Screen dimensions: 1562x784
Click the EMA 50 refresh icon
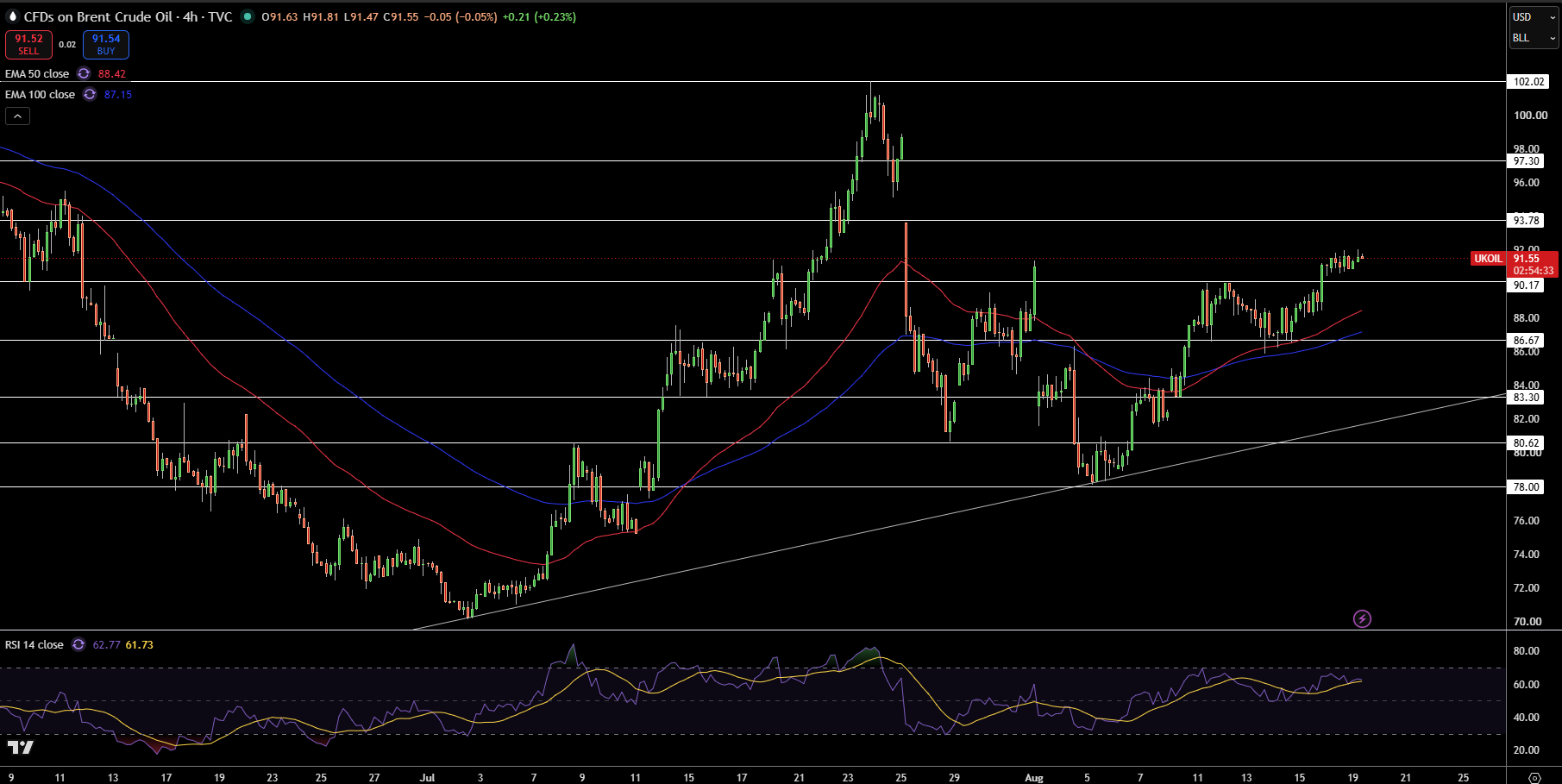pos(84,74)
